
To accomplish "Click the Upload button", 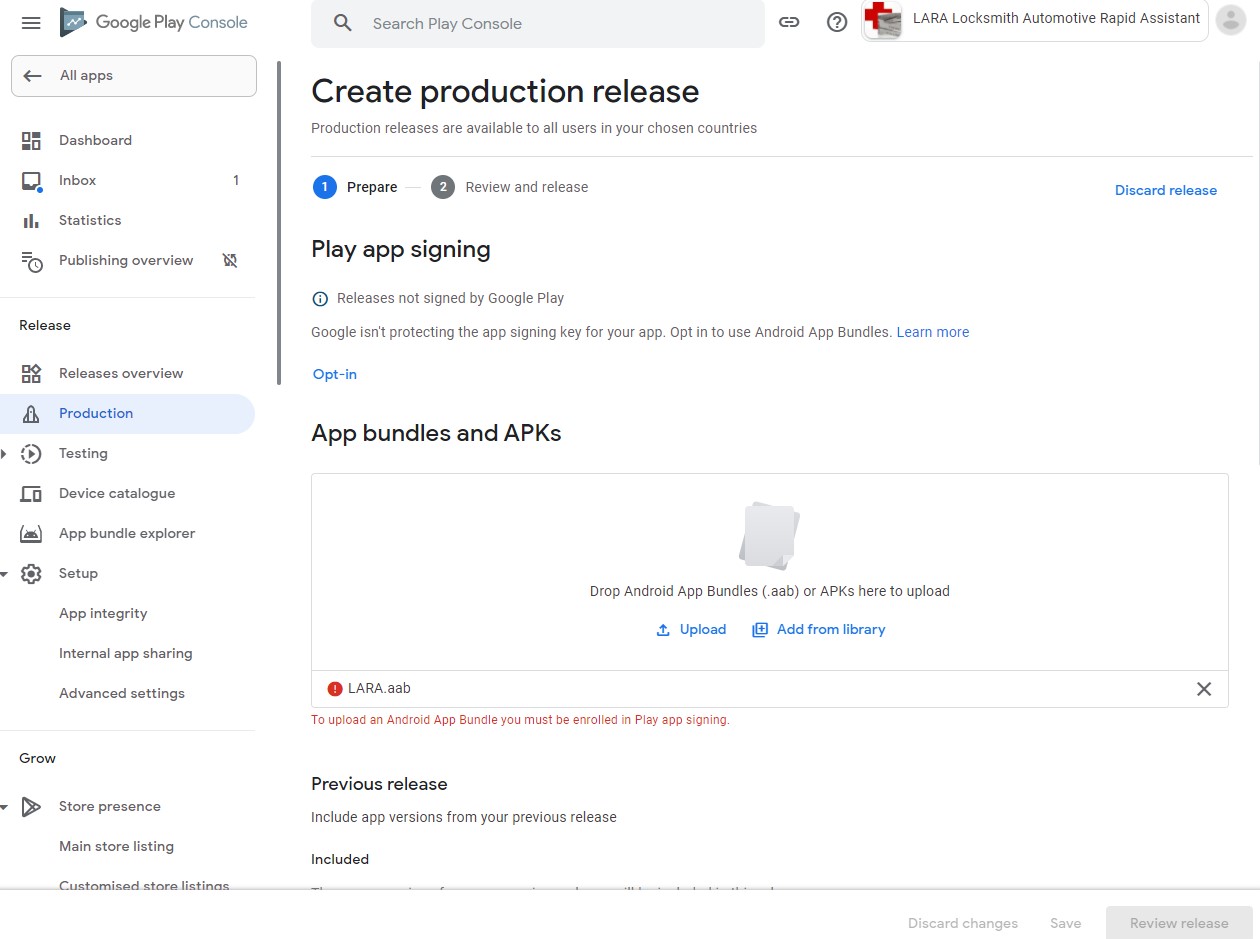I will point(691,630).
